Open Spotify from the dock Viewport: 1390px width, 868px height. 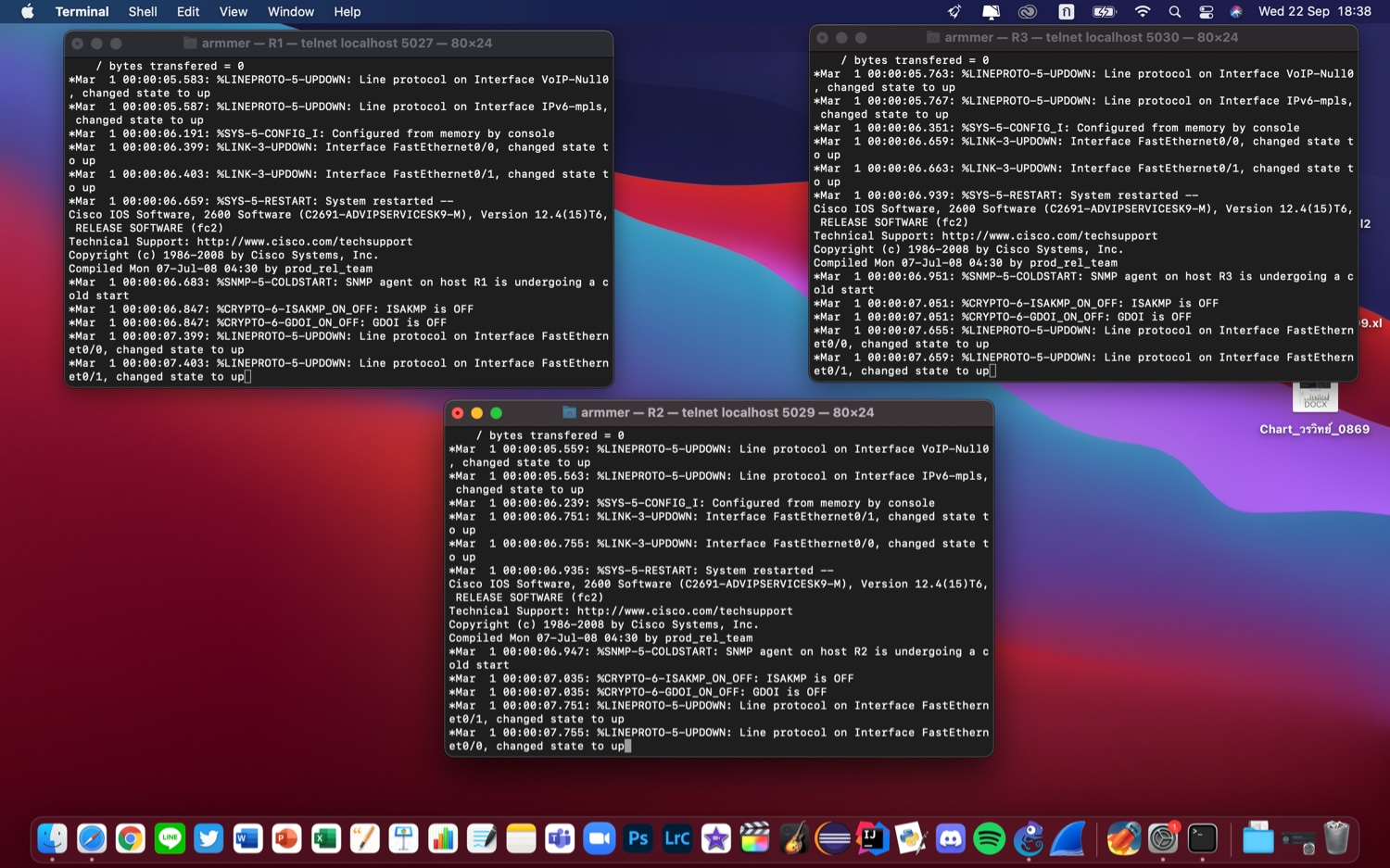coord(990,839)
